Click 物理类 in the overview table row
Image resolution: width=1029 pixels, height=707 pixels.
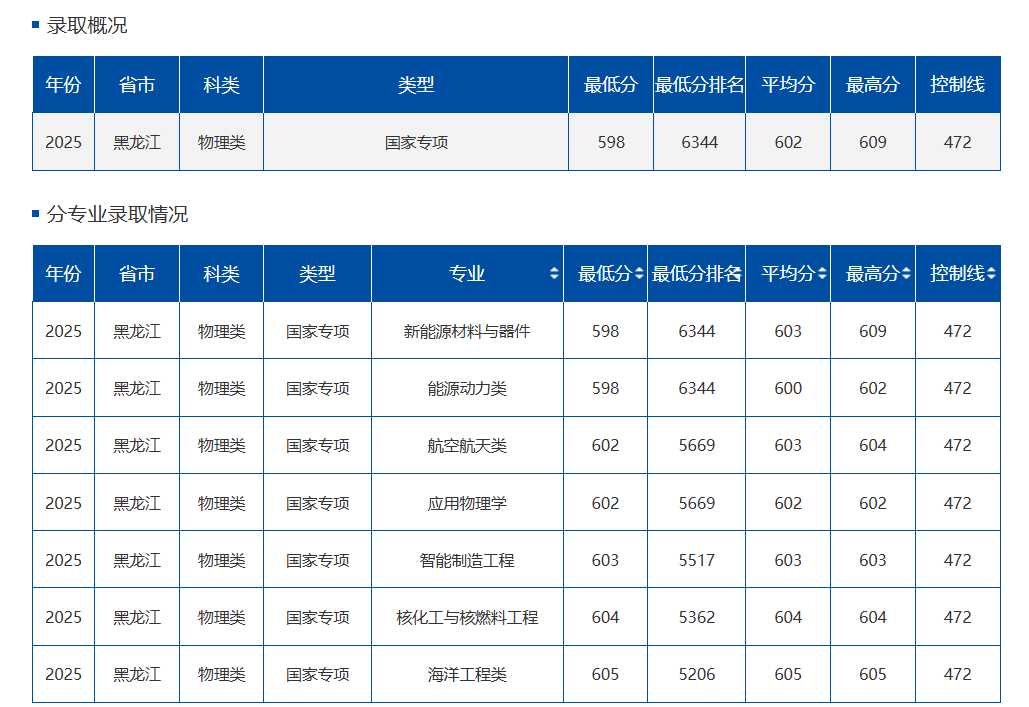click(221, 142)
